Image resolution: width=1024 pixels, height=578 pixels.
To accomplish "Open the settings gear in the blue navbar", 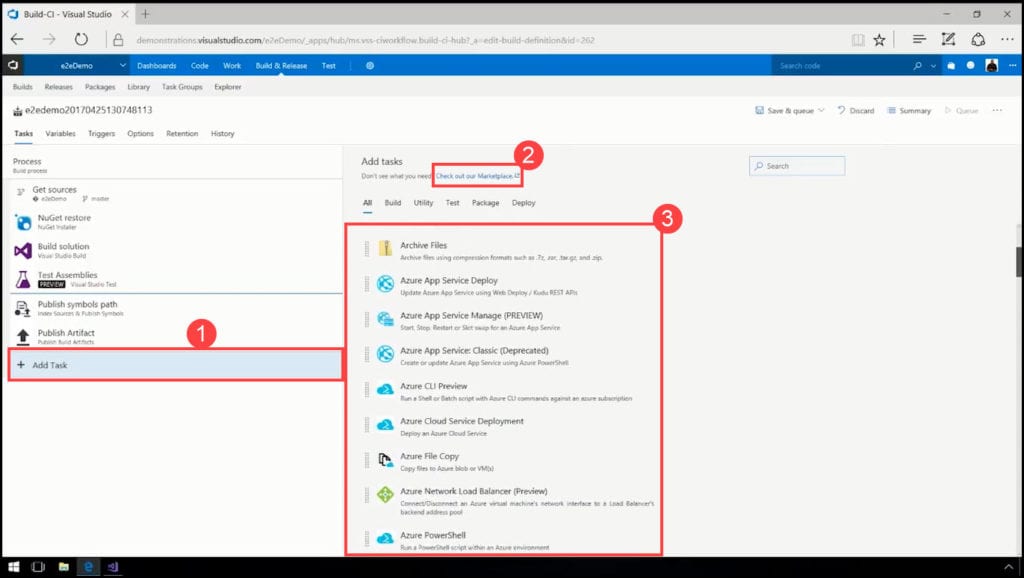I will 370,66.
